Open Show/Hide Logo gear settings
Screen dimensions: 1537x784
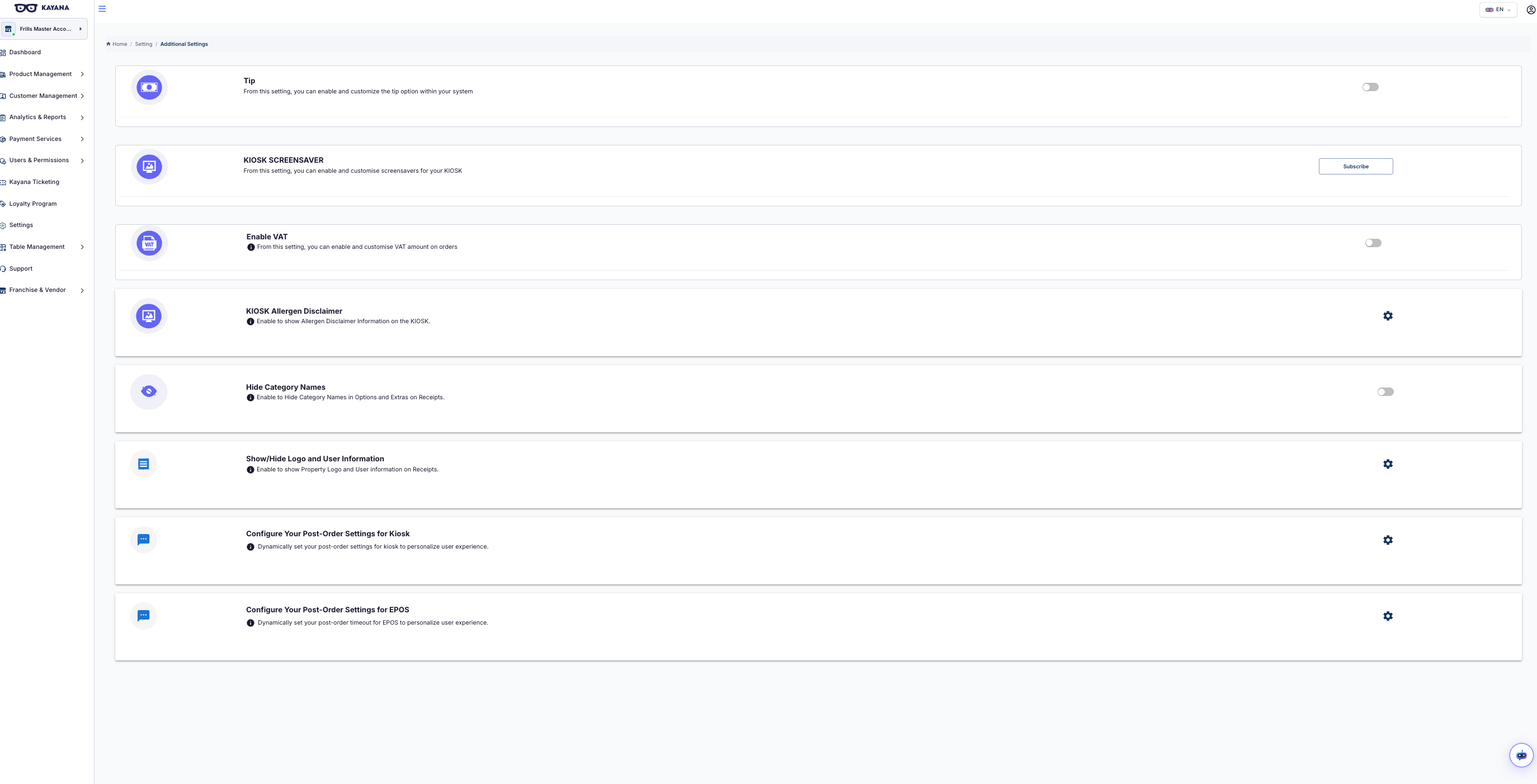click(x=1388, y=464)
